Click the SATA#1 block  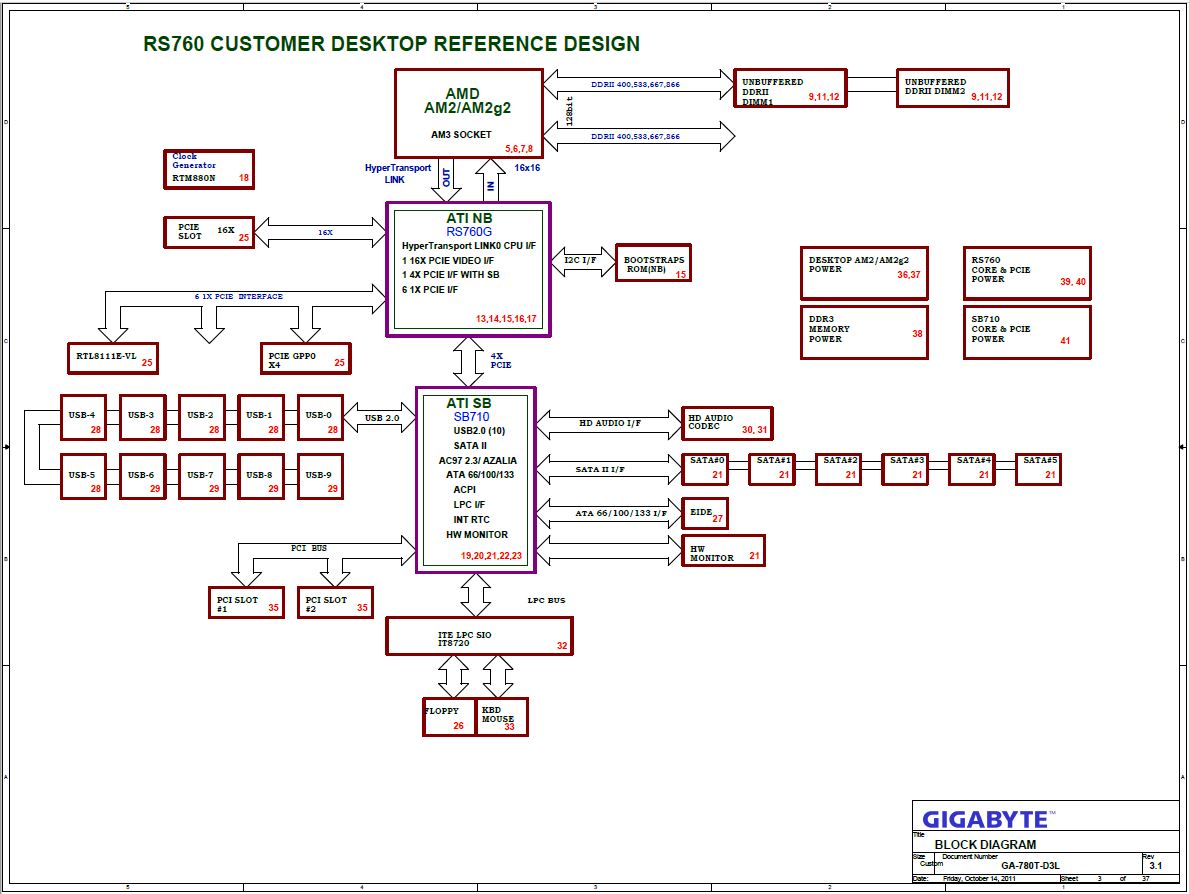772,469
